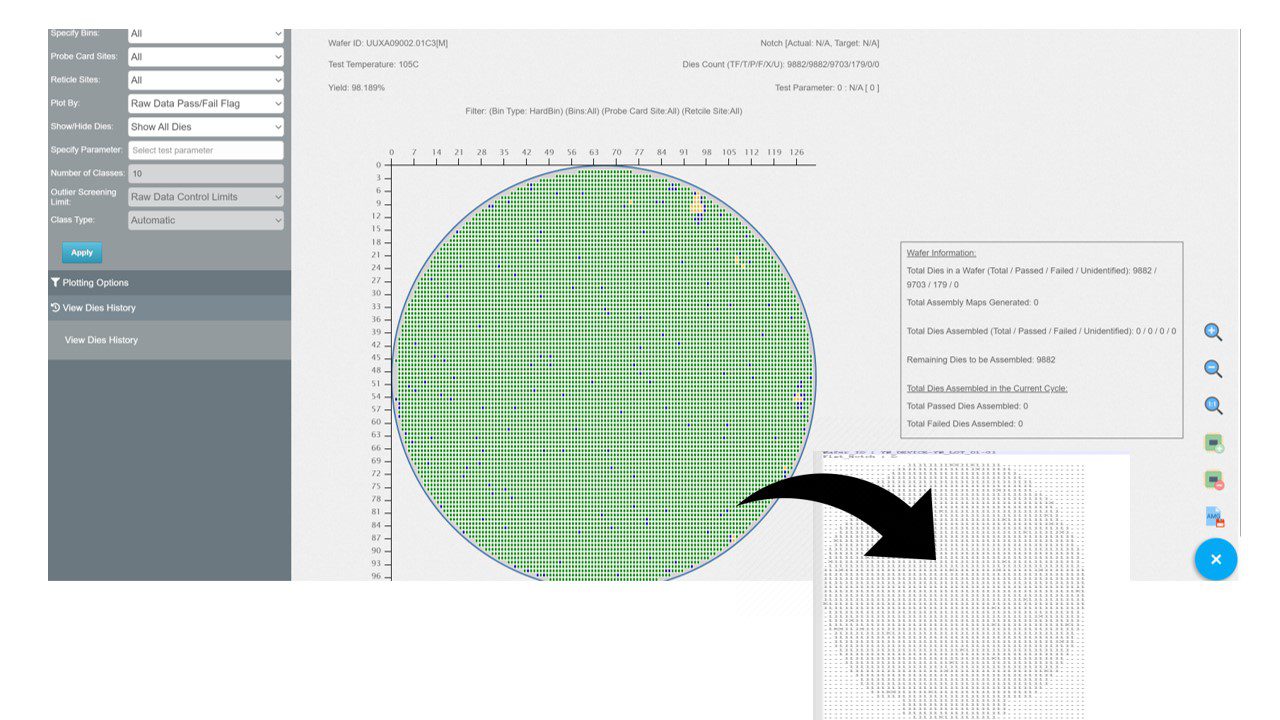Click the funnel icon beside Plotting Options
This screenshot has height=720, width=1280.
click(x=56, y=283)
